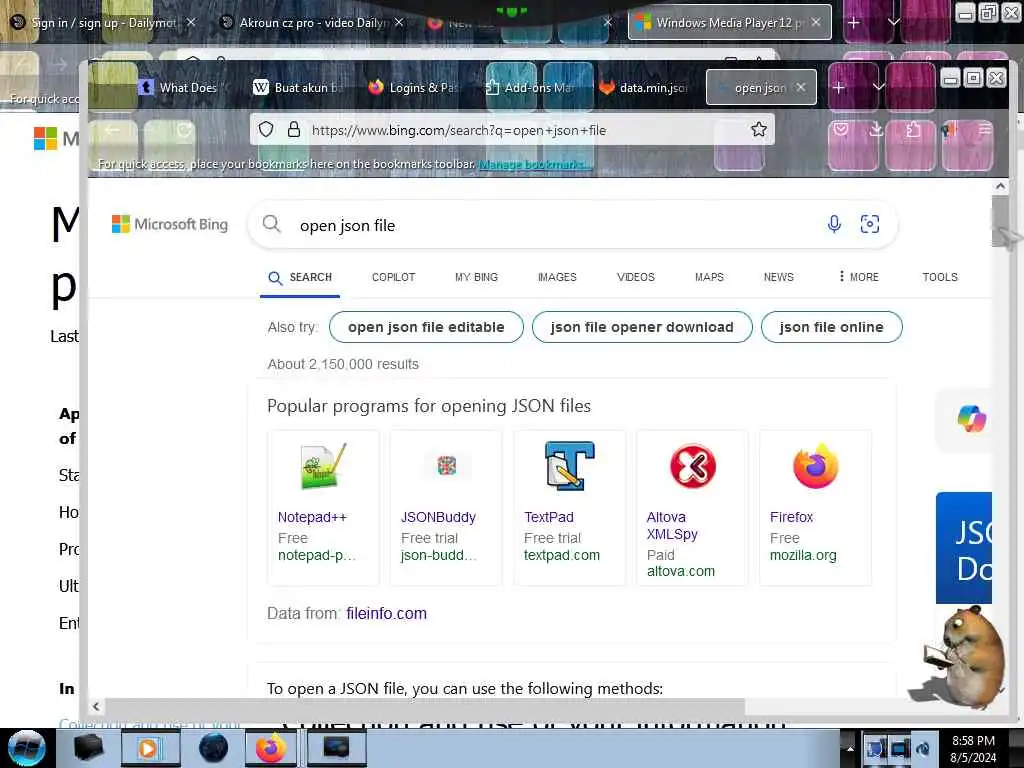This screenshot has width=1024, height=768.
Task: Click the monitor taskbar icon
Action: (x=336, y=748)
